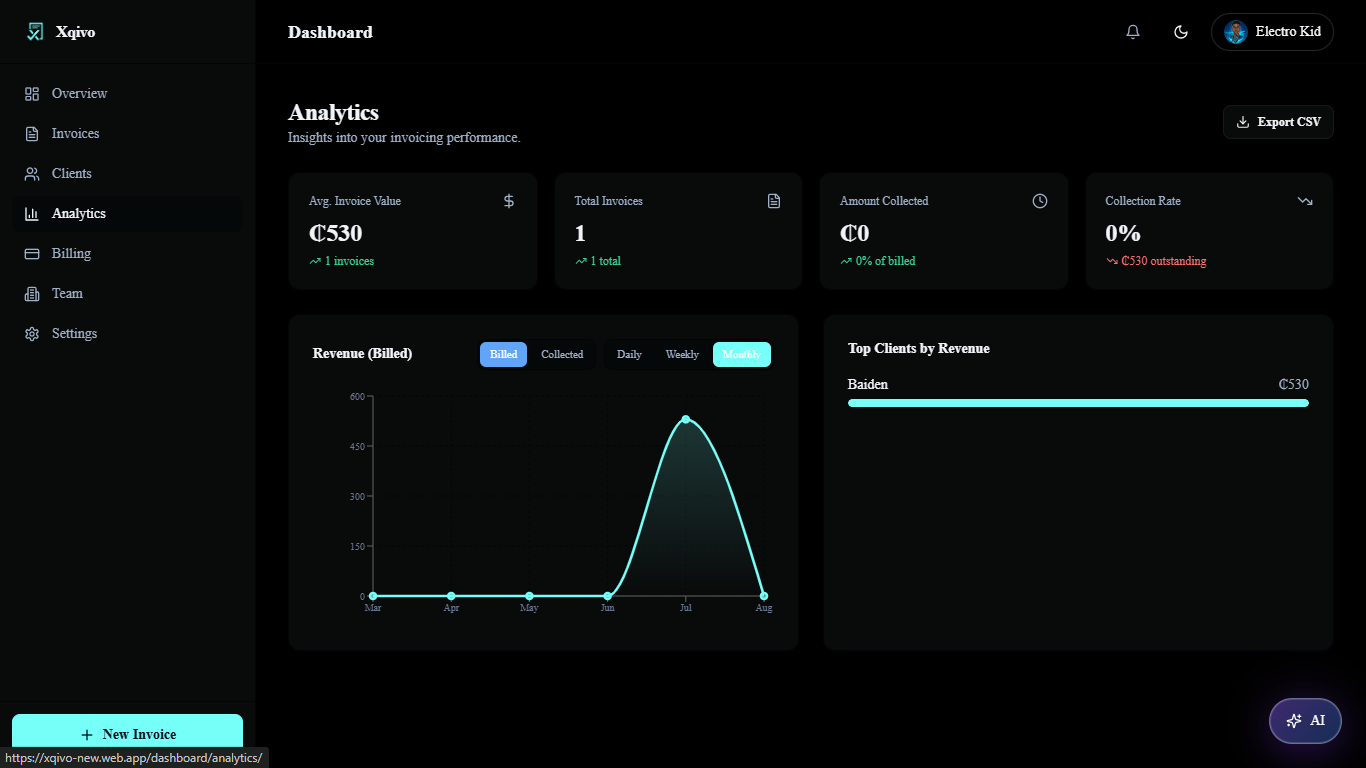The width and height of the screenshot is (1366, 768).
Task: Select the Monthly time range
Action: pos(742,354)
